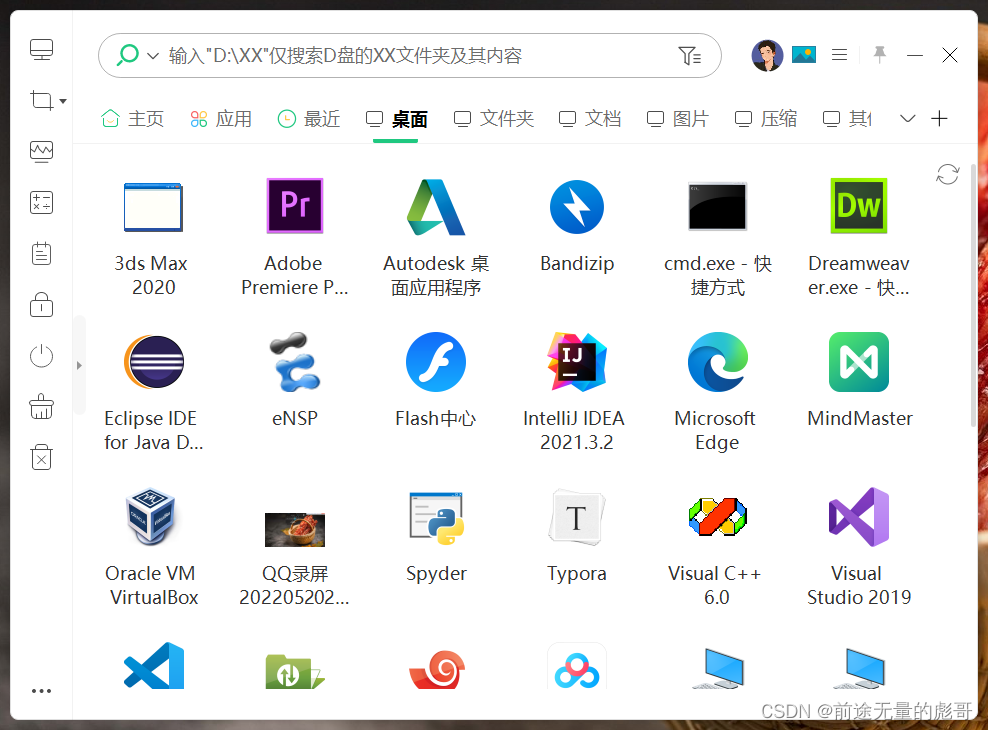988x730 pixels.
Task: Click the user avatar picture
Action: (x=767, y=55)
